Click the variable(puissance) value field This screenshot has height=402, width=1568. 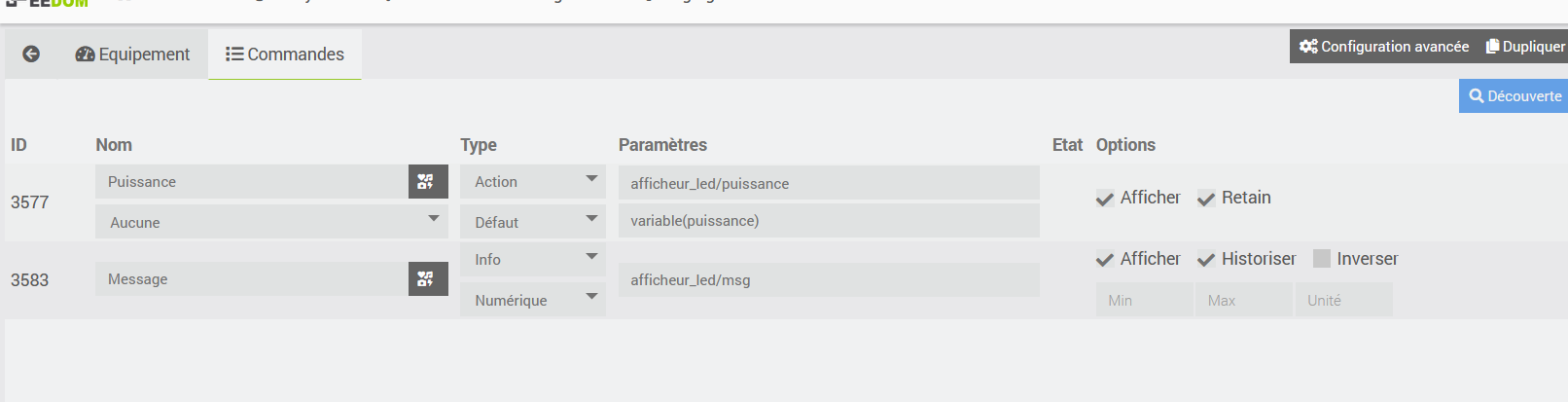[828, 221]
